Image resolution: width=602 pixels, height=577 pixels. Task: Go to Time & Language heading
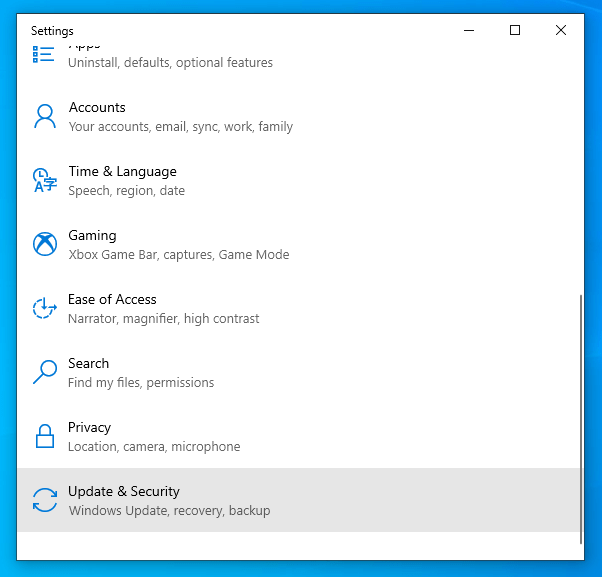pyautogui.click(x=122, y=171)
